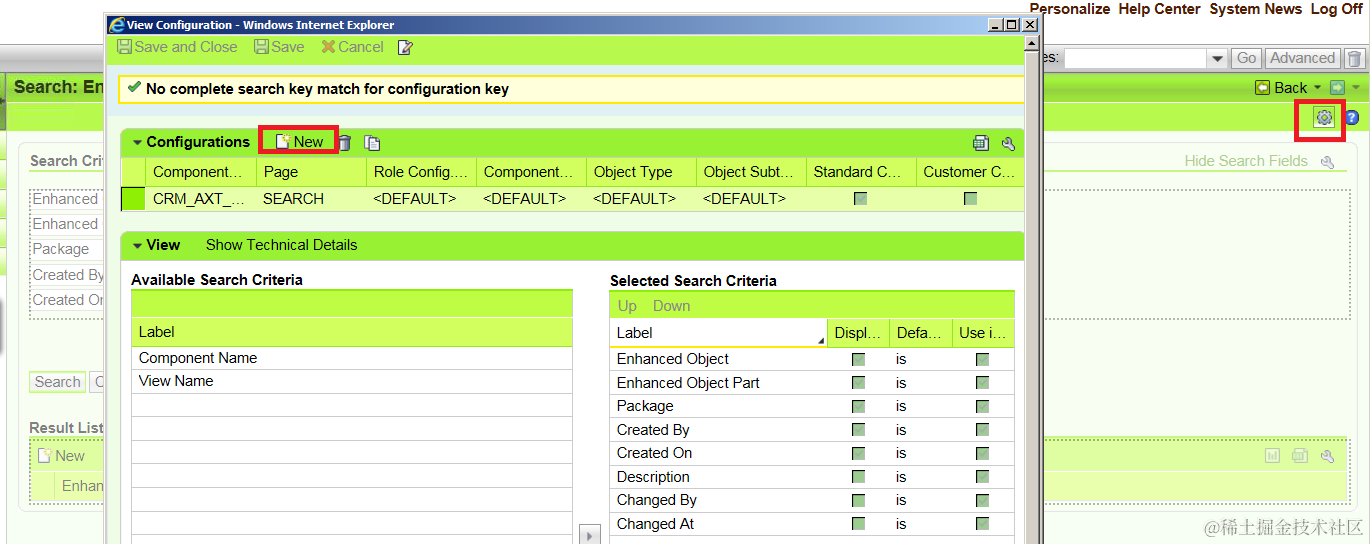Toggle the Standard Config checkbox in configuration row
1370x544 pixels.
(x=860, y=199)
